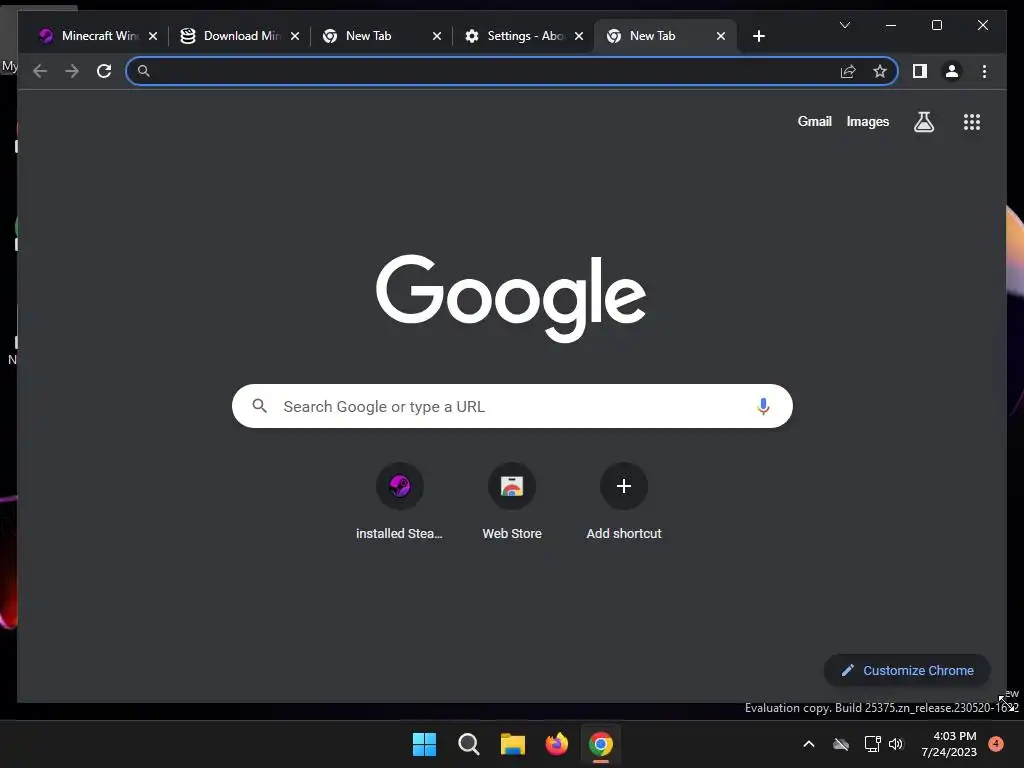Image resolution: width=1024 pixels, height=768 pixels.
Task: Close the first New Tab
Action: coord(437,36)
